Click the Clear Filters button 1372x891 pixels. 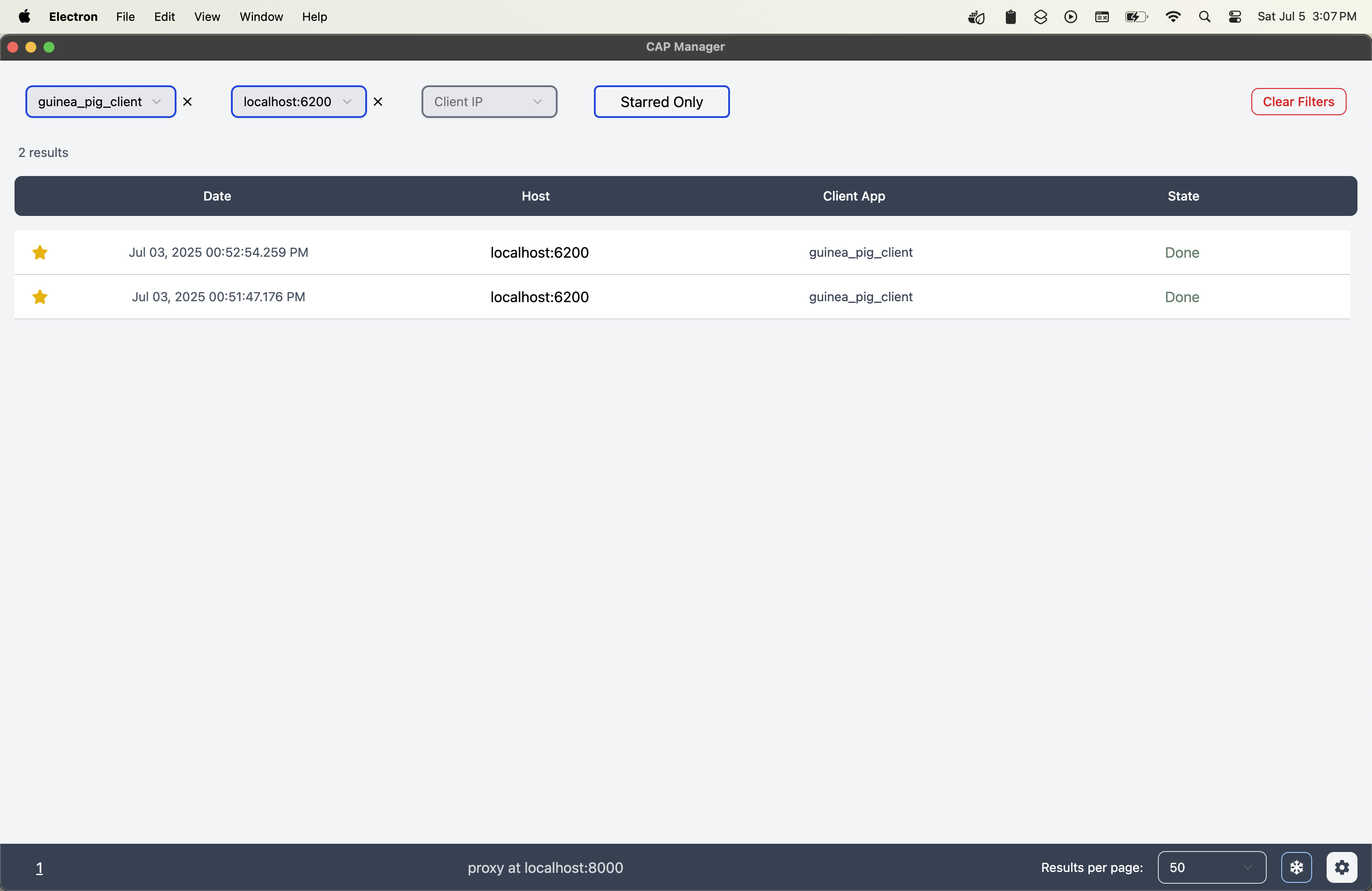point(1298,102)
